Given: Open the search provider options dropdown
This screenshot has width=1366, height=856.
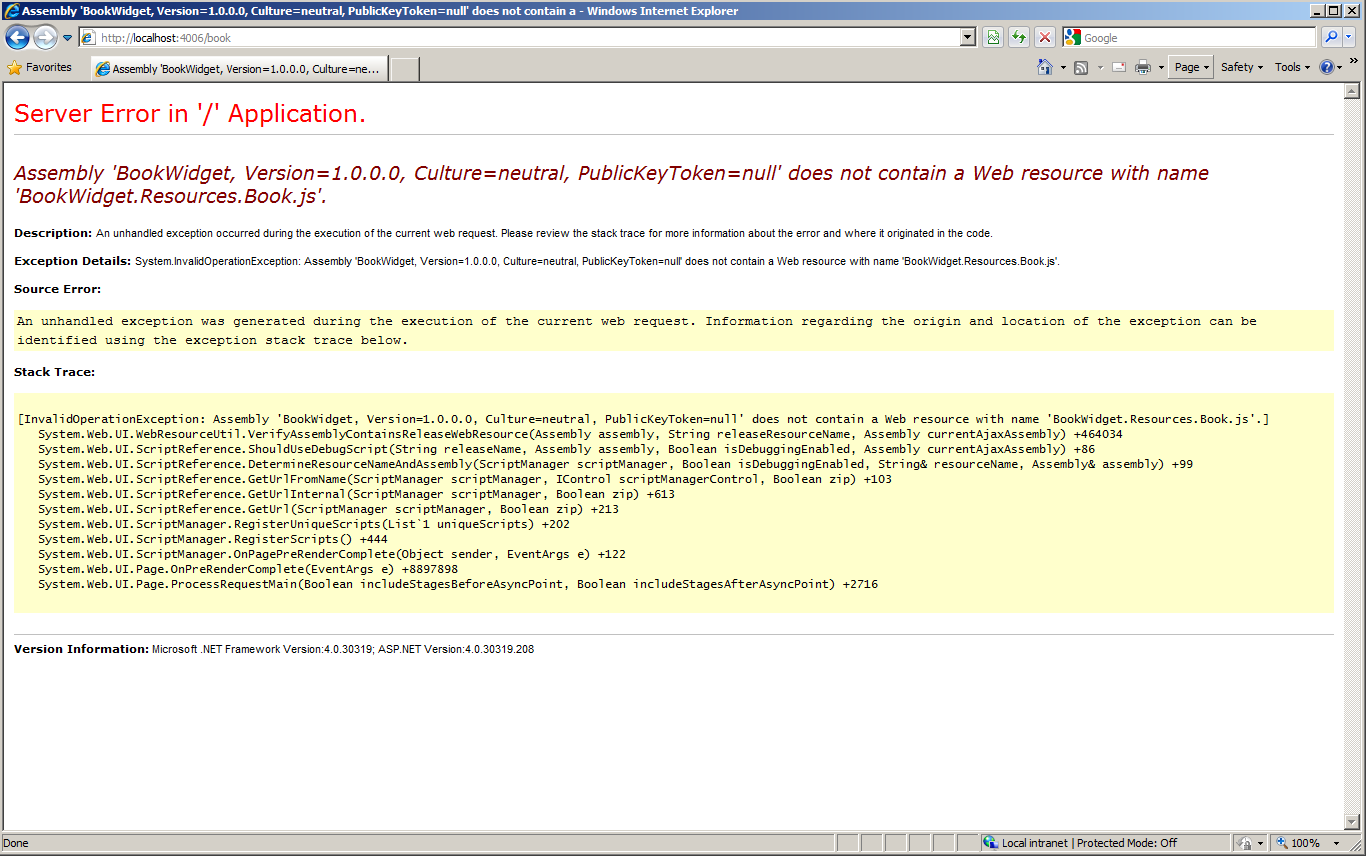Looking at the screenshot, I should pos(1349,38).
